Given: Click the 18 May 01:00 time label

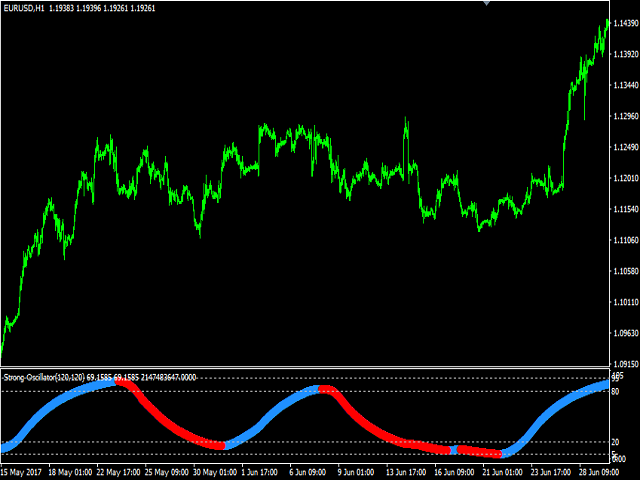Looking at the screenshot, I should (x=70, y=473).
